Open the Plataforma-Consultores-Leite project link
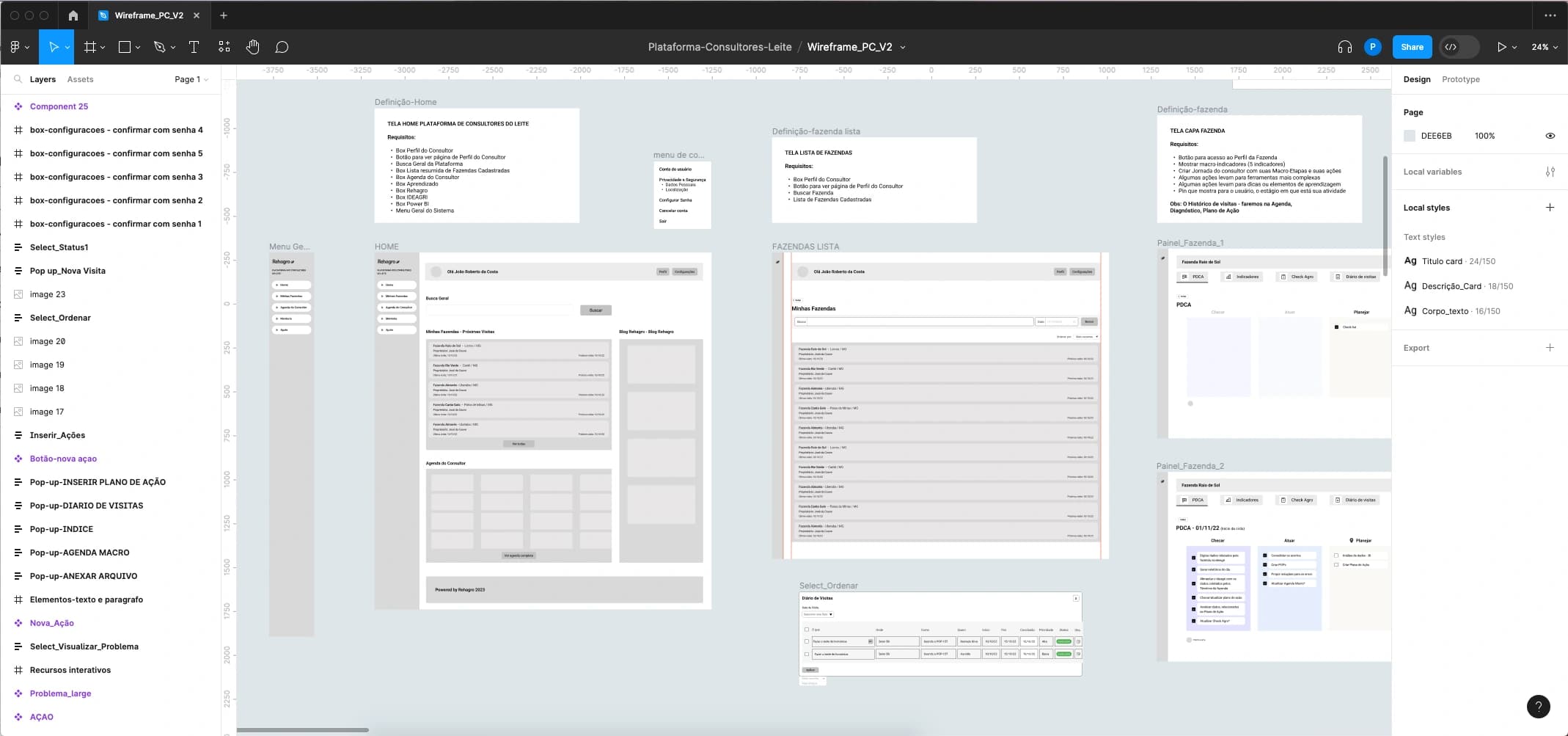Image resolution: width=1568 pixels, height=736 pixels. tap(719, 47)
